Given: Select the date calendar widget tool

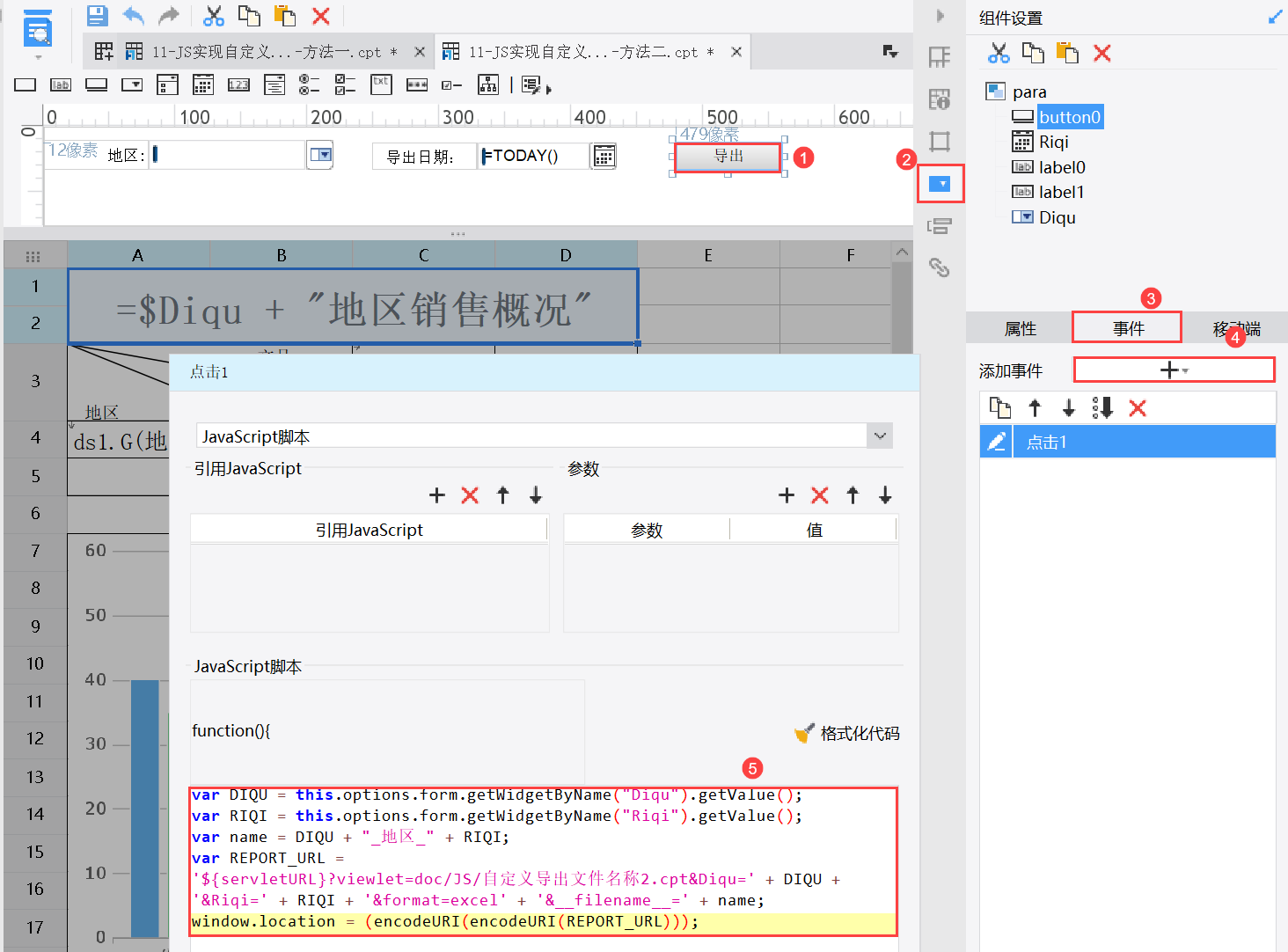Looking at the screenshot, I should [x=203, y=84].
